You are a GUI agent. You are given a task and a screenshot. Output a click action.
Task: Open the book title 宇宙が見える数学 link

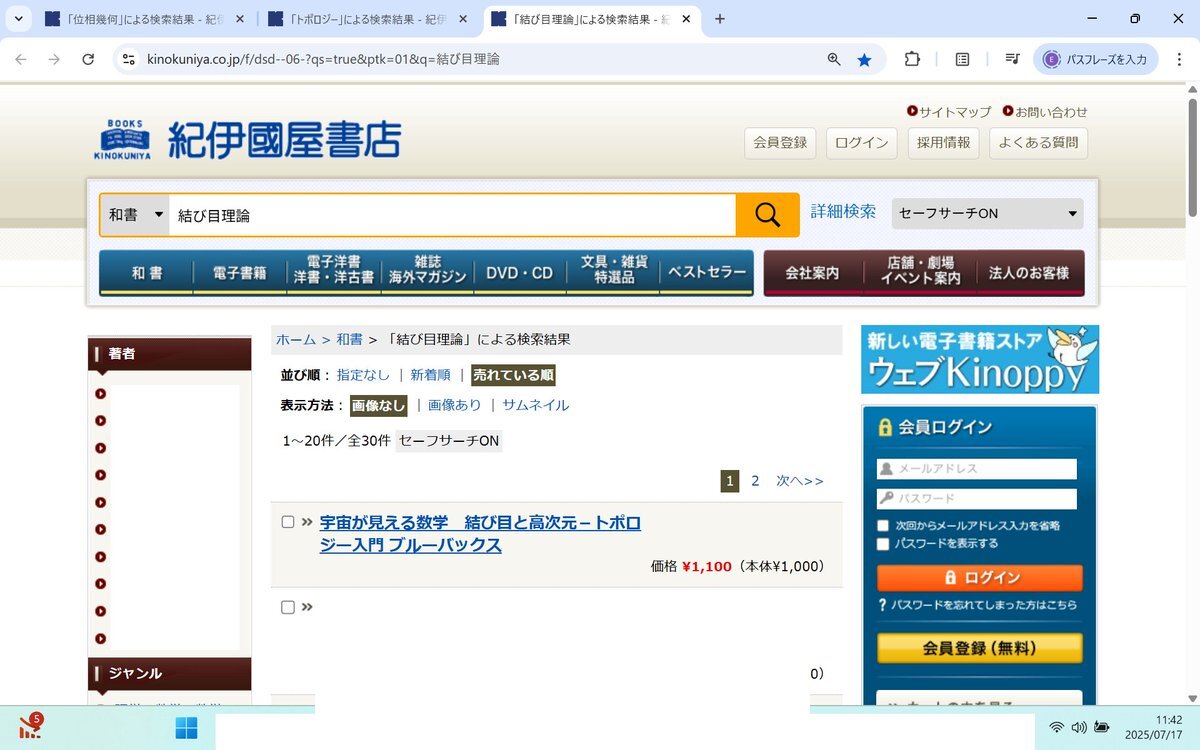click(x=480, y=534)
